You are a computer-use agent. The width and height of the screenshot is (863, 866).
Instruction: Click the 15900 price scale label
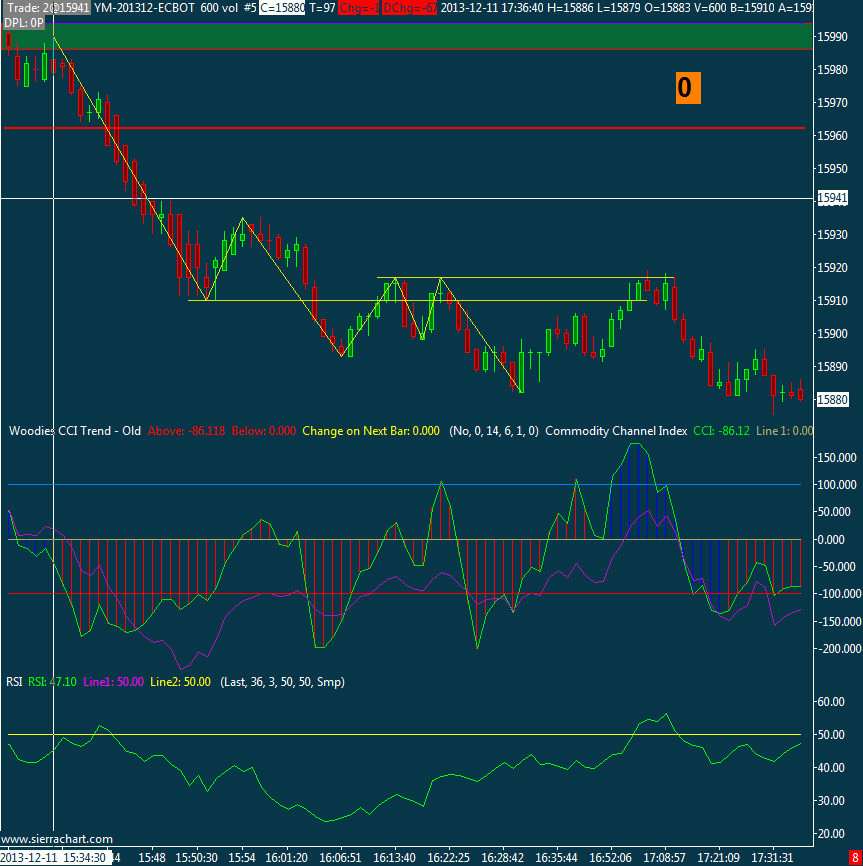(832, 334)
